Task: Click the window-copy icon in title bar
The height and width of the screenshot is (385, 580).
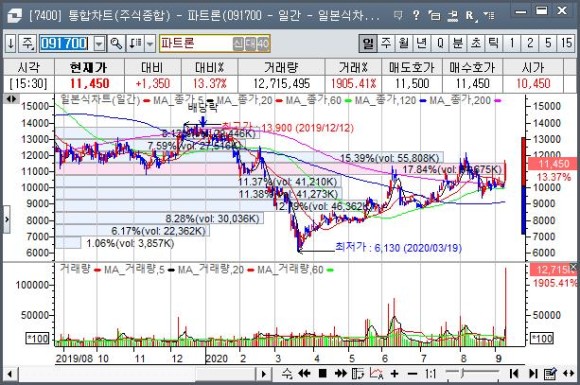Action: coord(434,15)
